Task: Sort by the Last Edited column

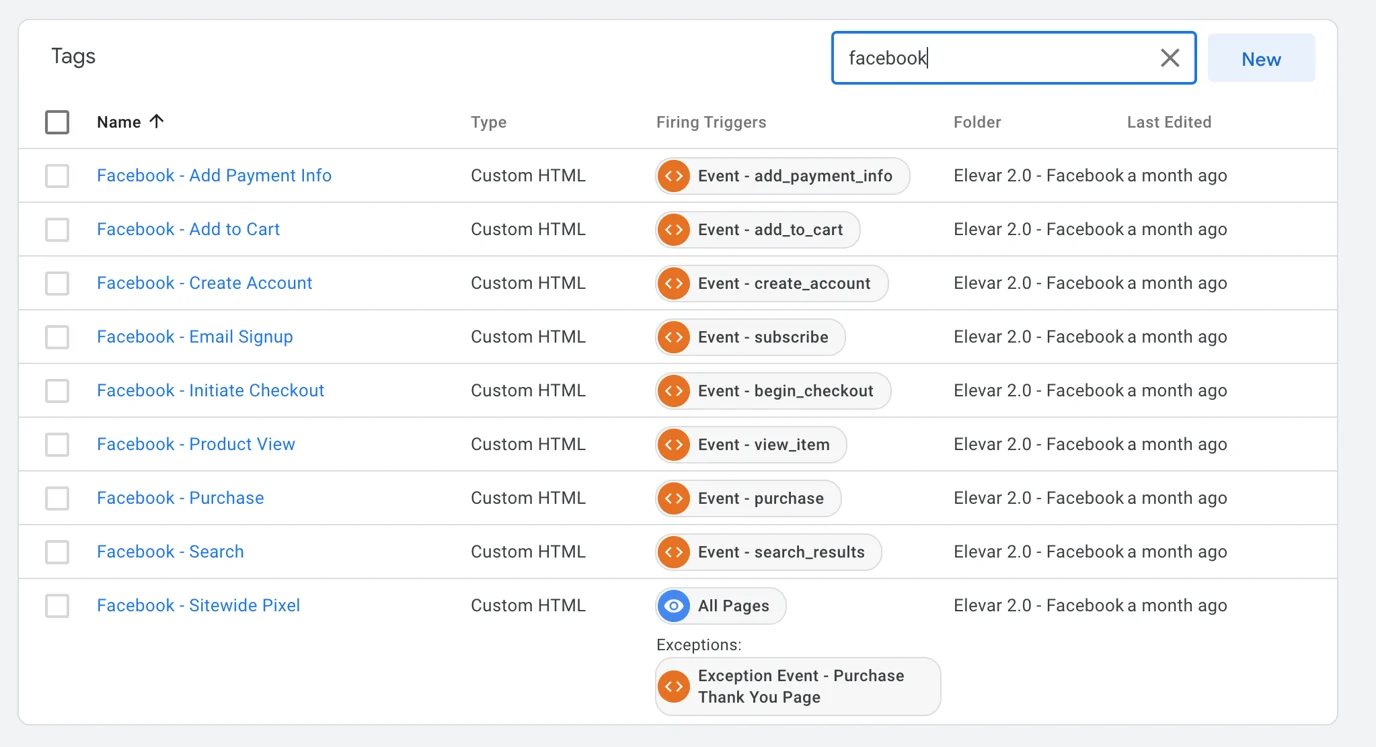Action: [1168, 122]
